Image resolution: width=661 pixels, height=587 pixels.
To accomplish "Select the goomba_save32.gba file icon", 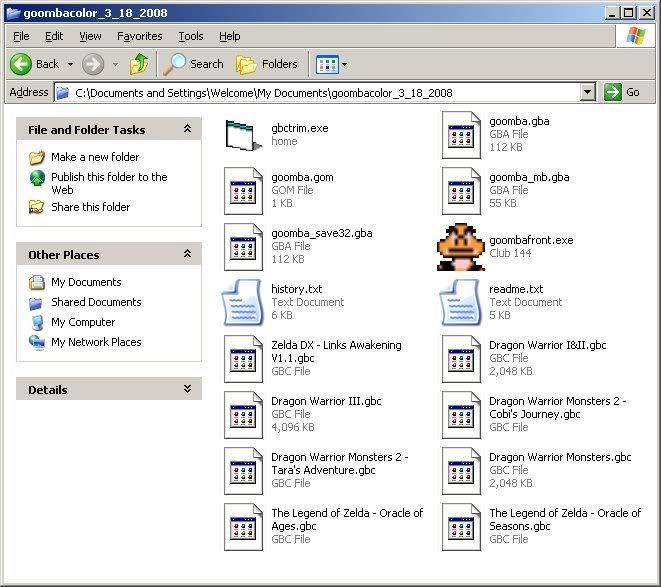I will [x=243, y=247].
